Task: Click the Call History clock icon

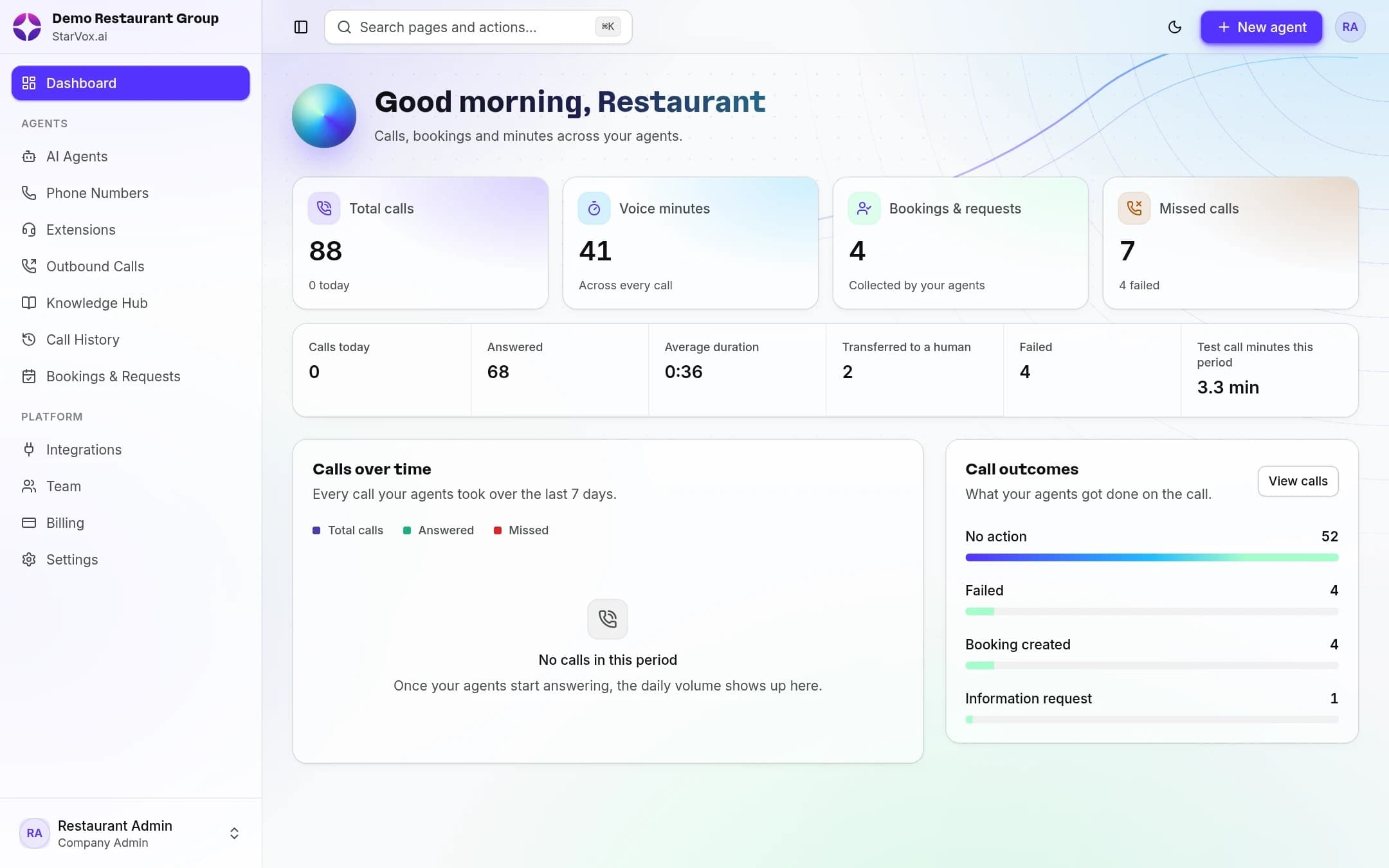Action: click(29, 339)
